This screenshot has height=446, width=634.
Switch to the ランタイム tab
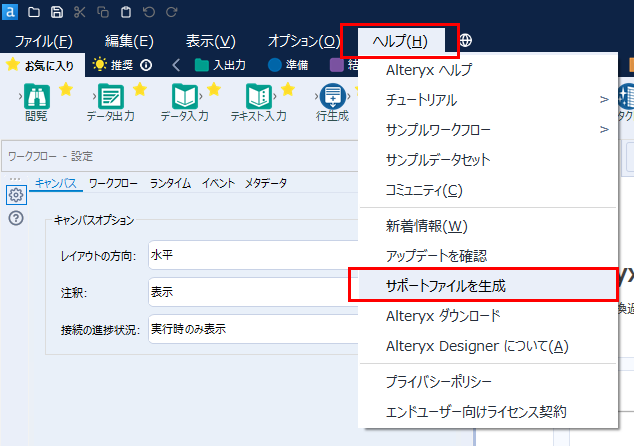coord(170,183)
